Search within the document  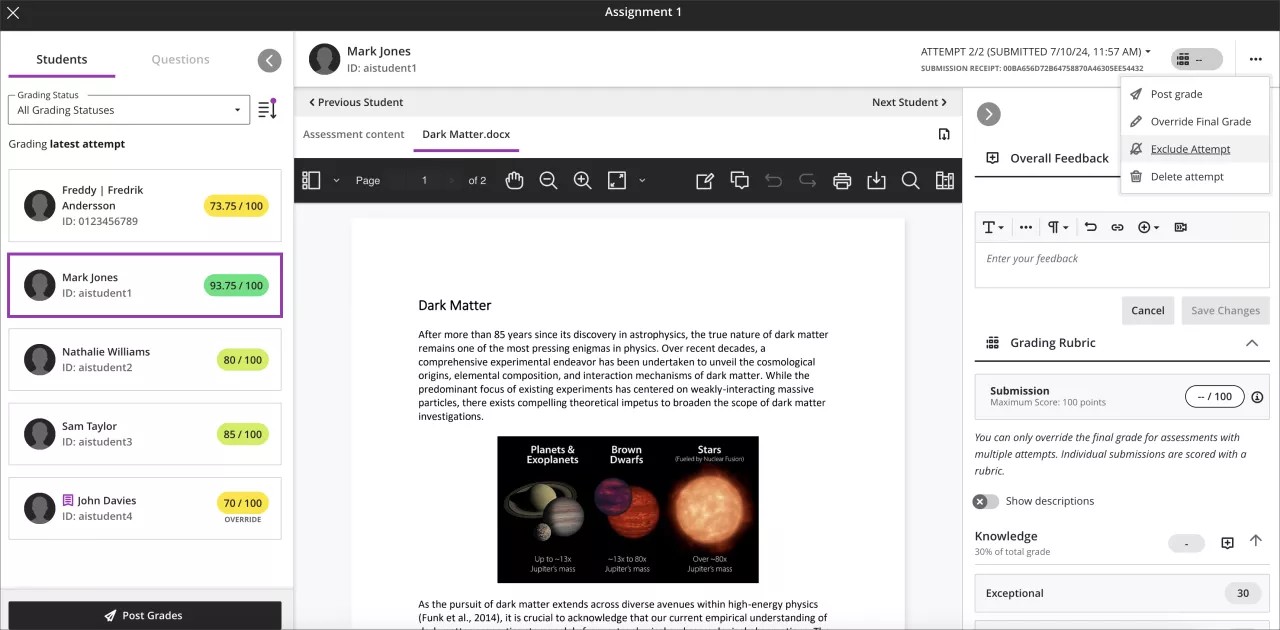point(910,180)
